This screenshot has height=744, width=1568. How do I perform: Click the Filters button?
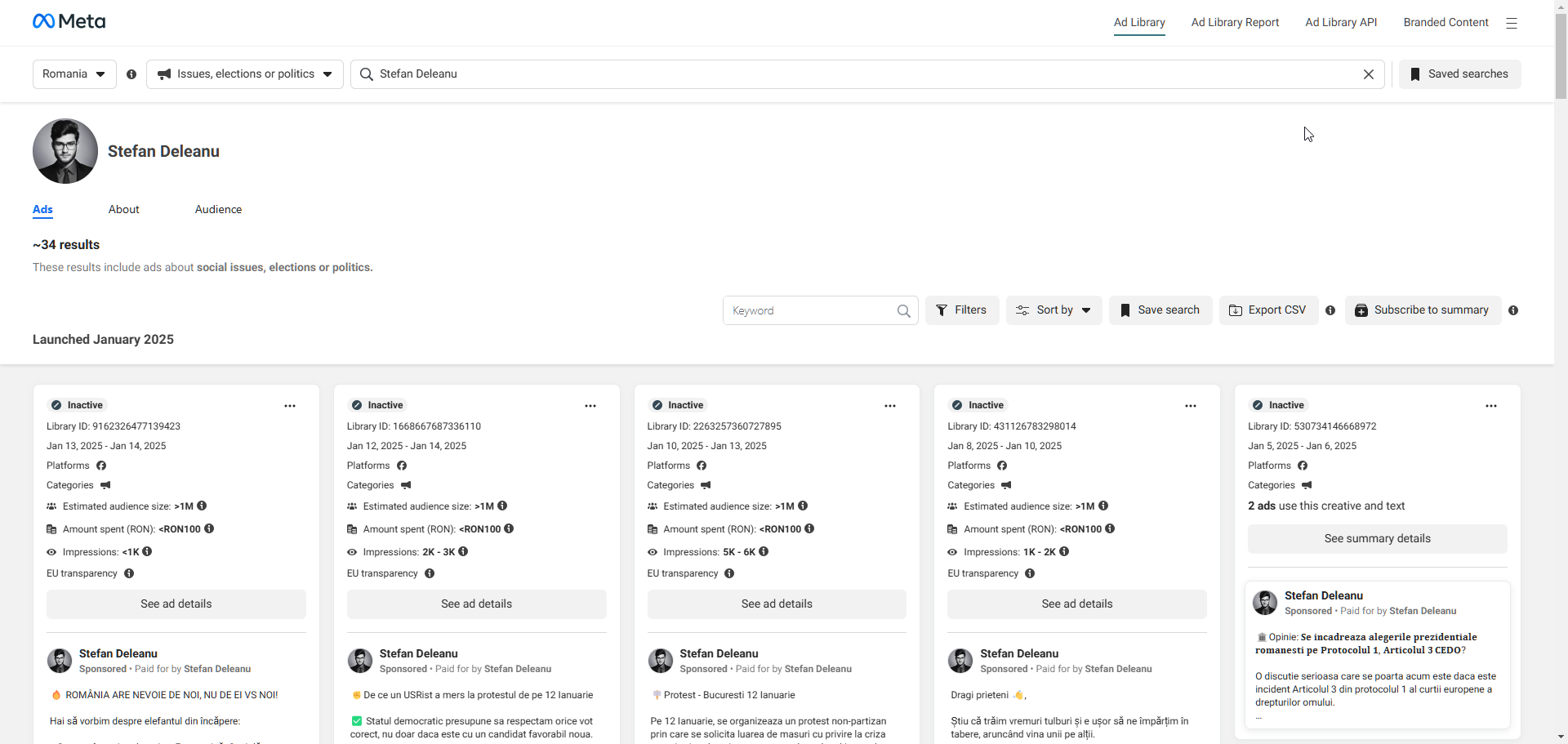(x=961, y=310)
